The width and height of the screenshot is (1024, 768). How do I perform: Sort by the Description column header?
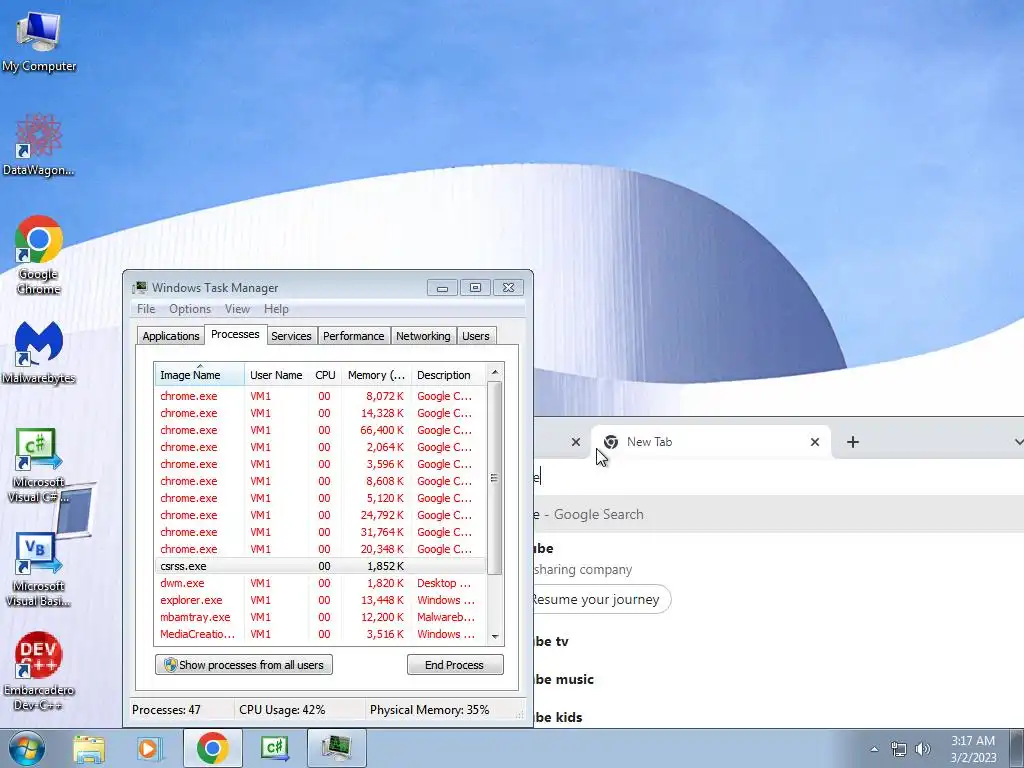pos(449,375)
